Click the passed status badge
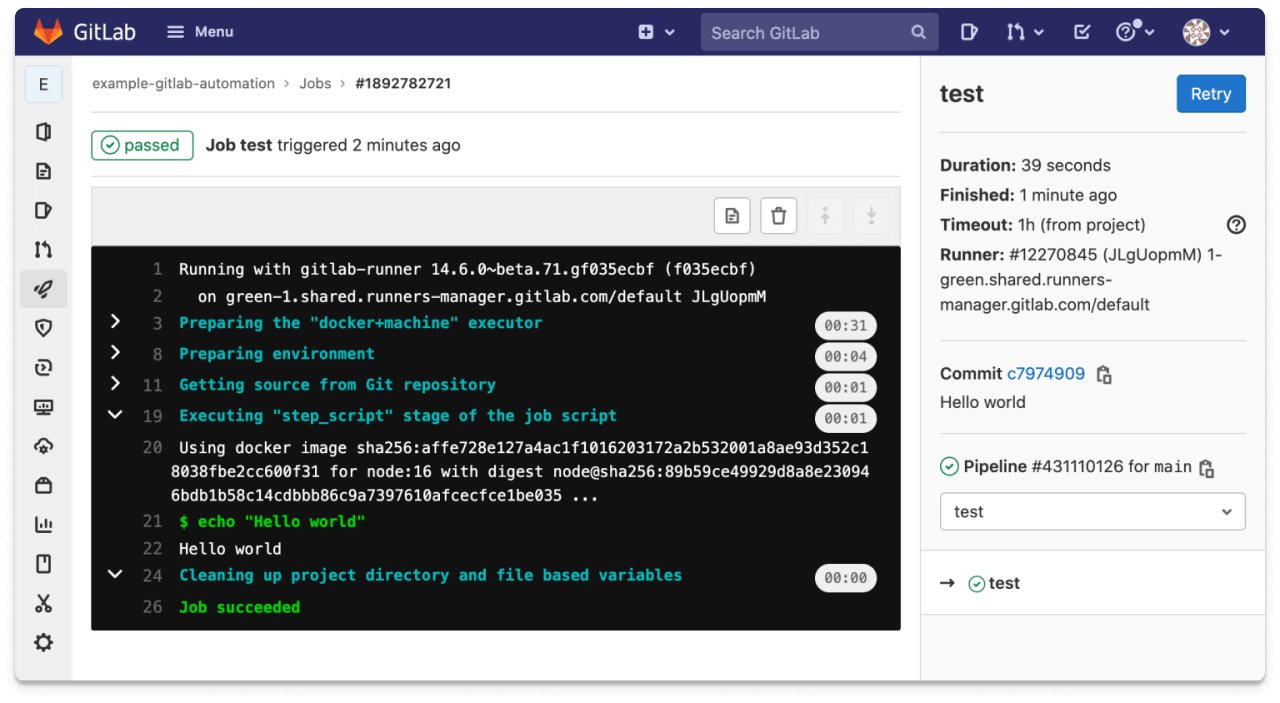Viewport: 1280px width, 703px height. click(142, 145)
